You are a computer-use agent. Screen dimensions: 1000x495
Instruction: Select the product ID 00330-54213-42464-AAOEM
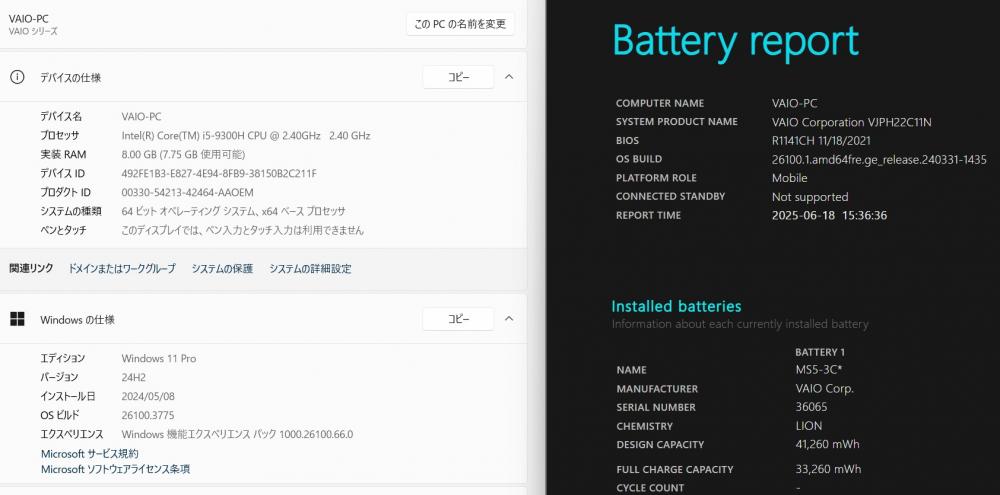pyautogui.click(x=187, y=193)
